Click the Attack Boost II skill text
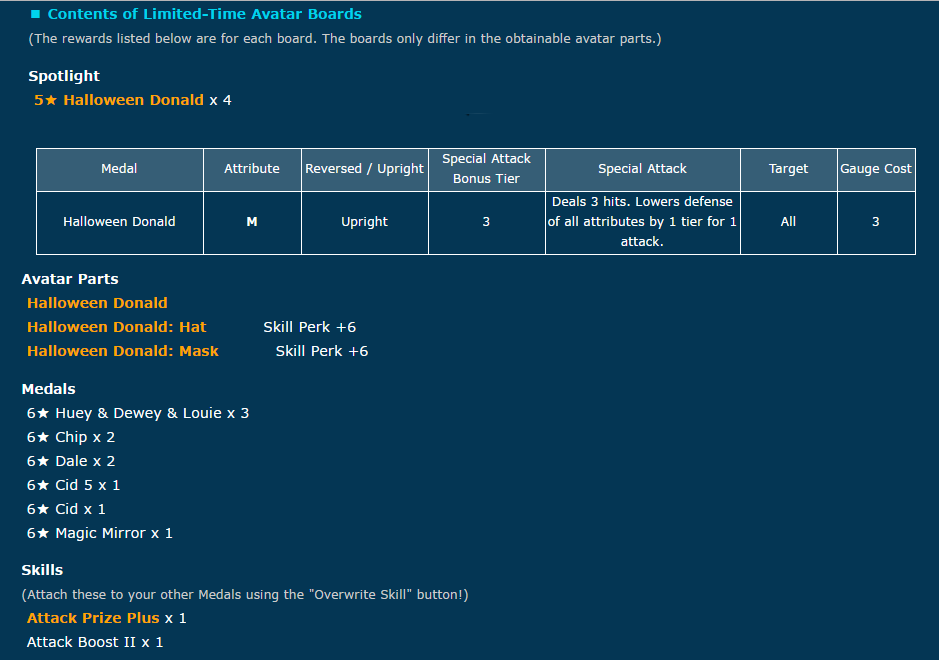 tap(95, 642)
